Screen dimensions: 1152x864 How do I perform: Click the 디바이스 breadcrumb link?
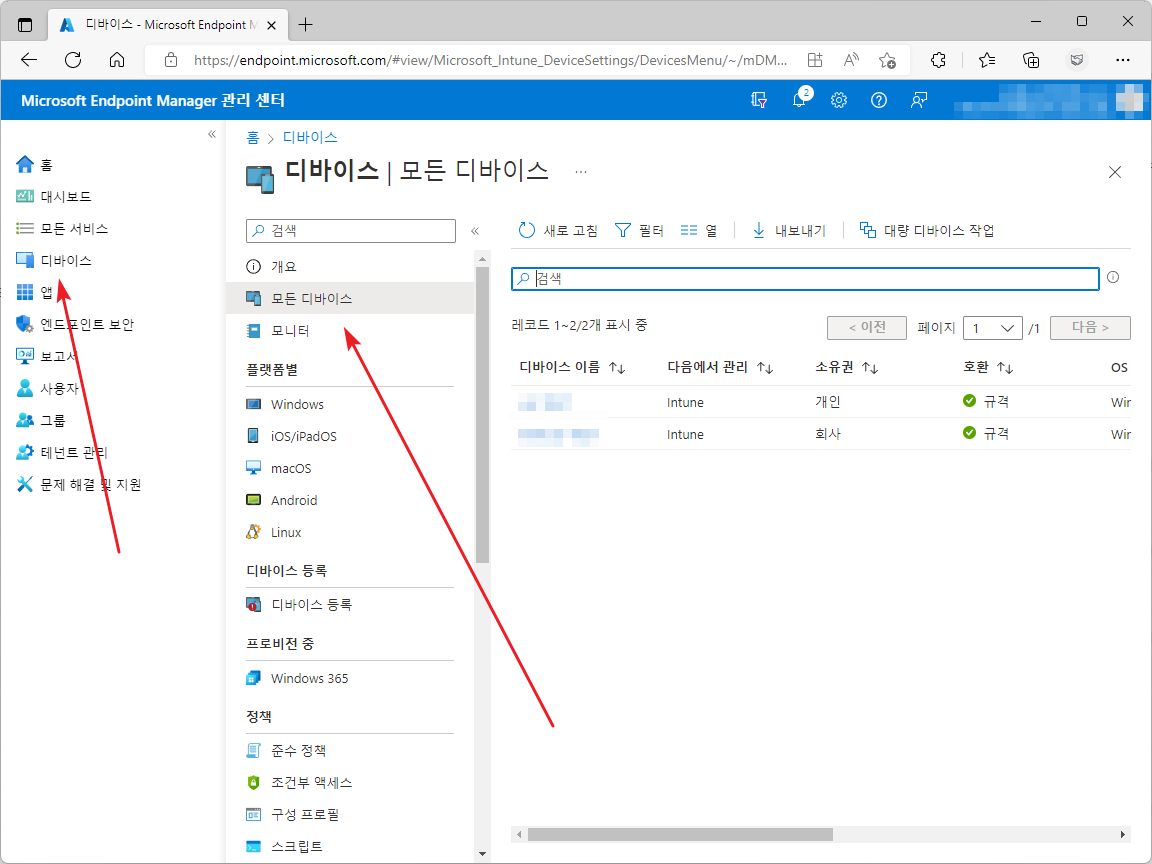pyautogui.click(x=310, y=137)
